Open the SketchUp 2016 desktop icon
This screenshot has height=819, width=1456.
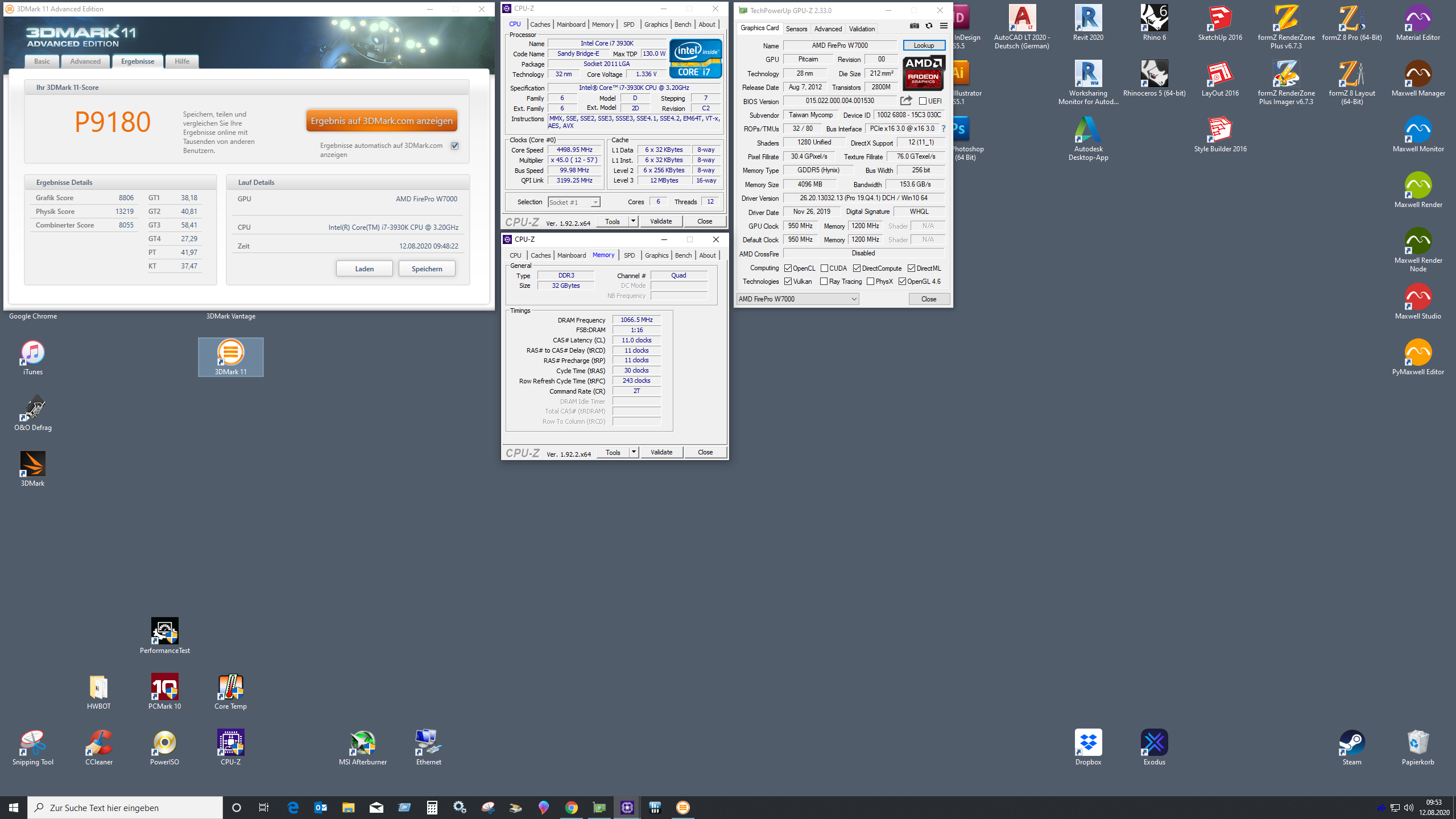(x=1220, y=23)
